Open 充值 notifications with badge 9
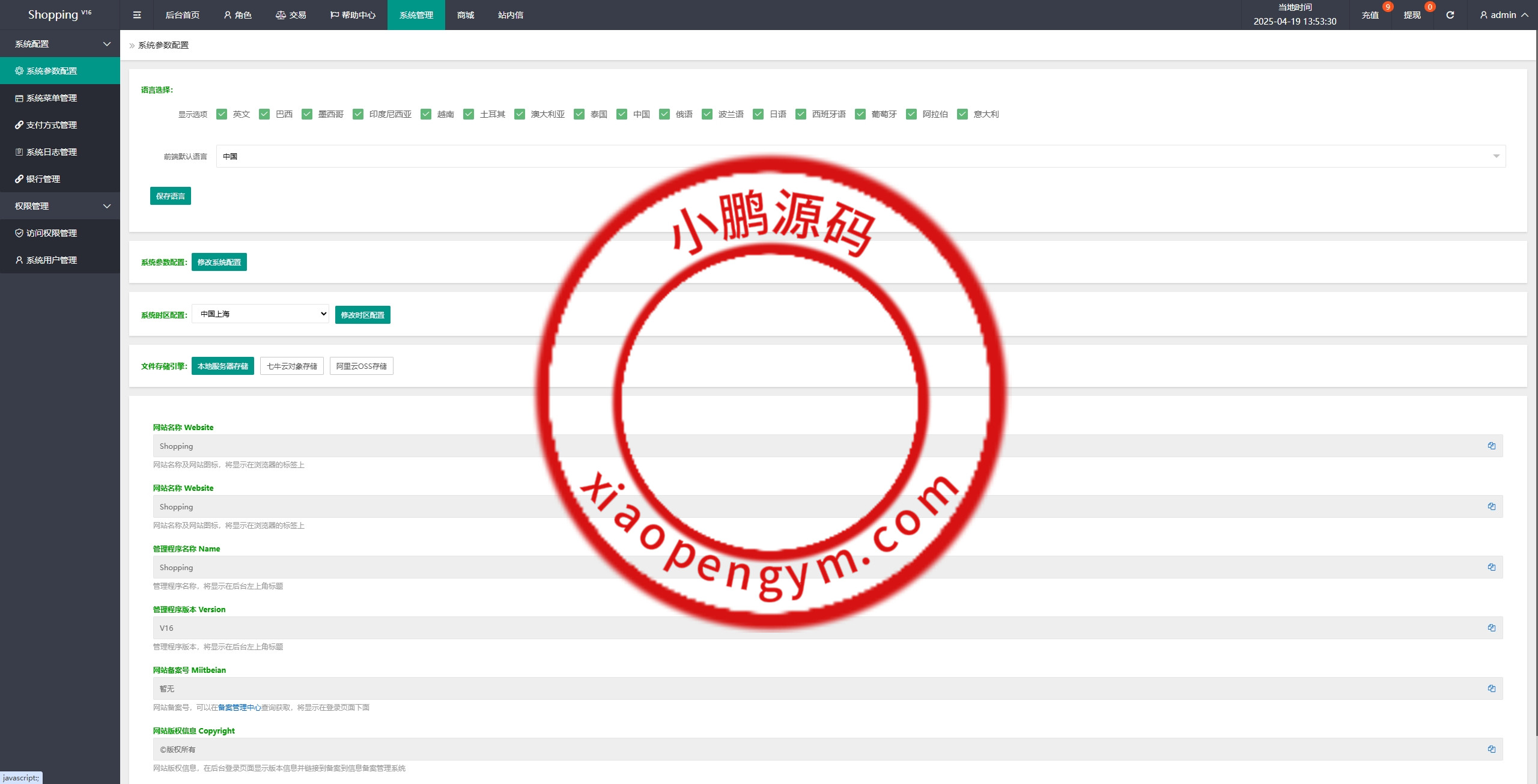 coord(1370,15)
